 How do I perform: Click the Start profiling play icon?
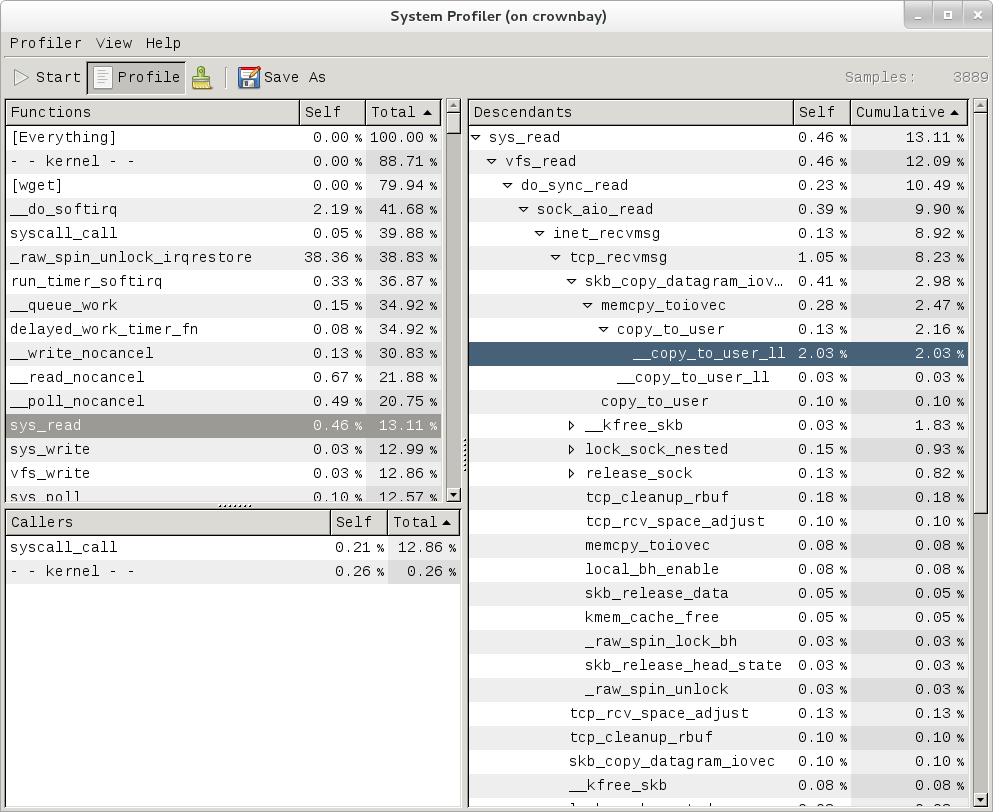point(20,77)
